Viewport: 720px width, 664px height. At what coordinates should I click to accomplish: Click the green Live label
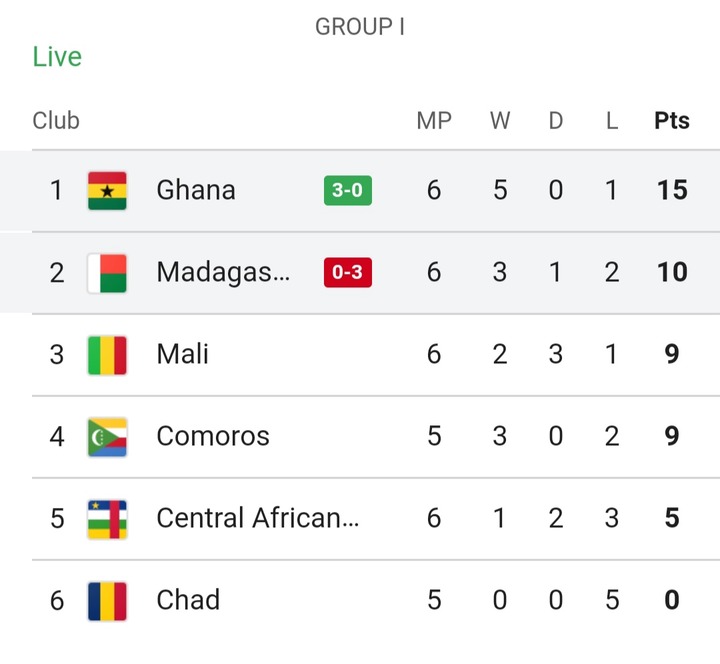point(57,57)
